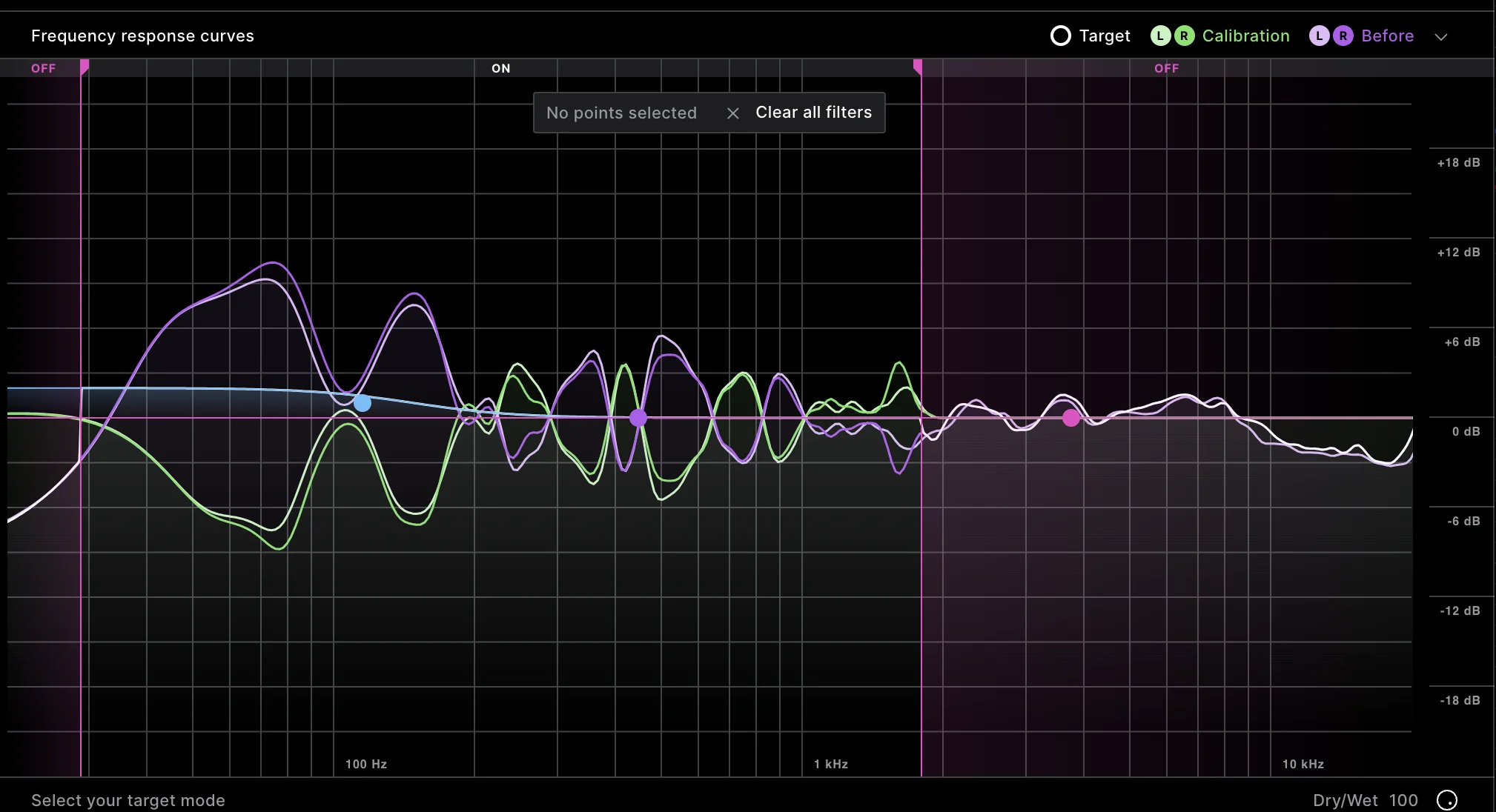Image resolution: width=1496 pixels, height=812 pixels.
Task: Toggle Before right channel R
Action: (1343, 36)
